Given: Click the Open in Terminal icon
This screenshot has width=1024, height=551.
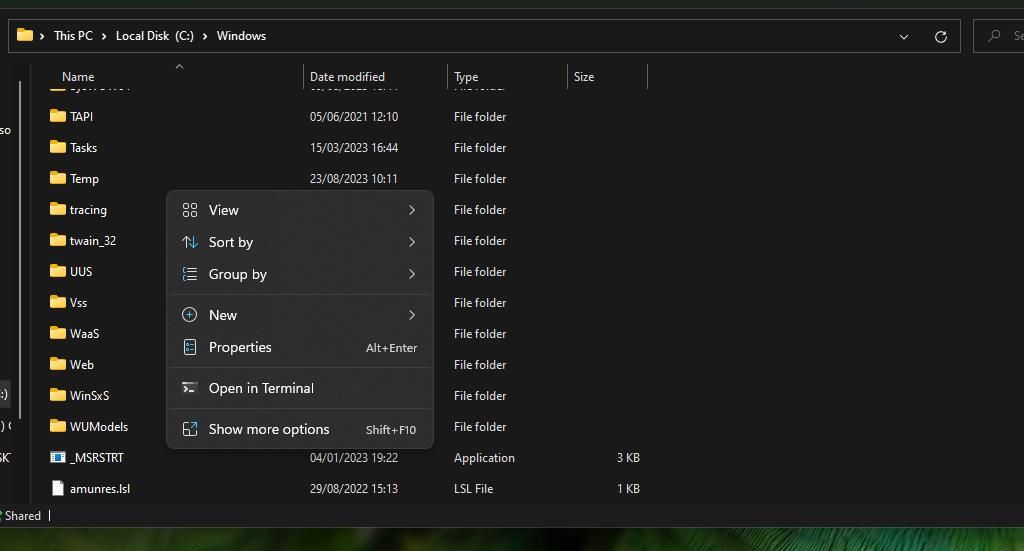Looking at the screenshot, I should click(x=189, y=388).
